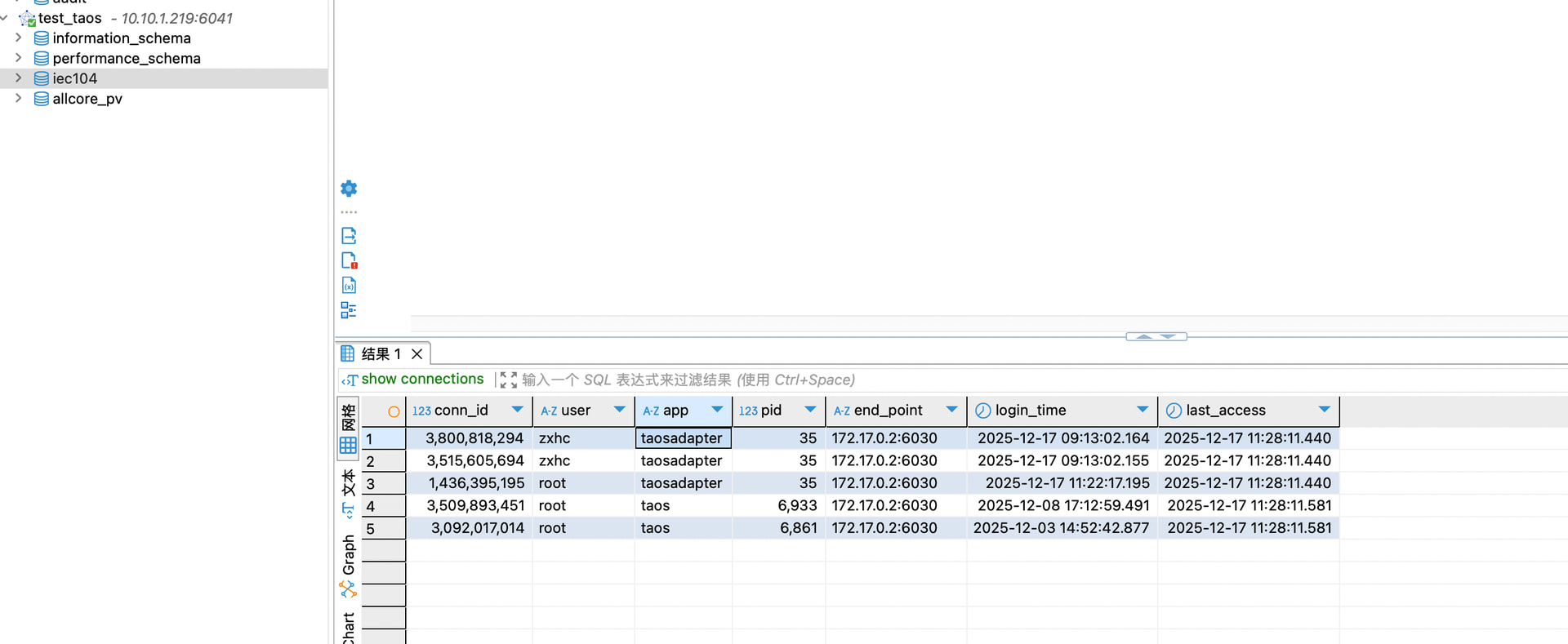Image resolution: width=1568 pixels, height=644 pixels.
Task: Open the conn_id column filter dropdown
Action: (x=517, y=410)
